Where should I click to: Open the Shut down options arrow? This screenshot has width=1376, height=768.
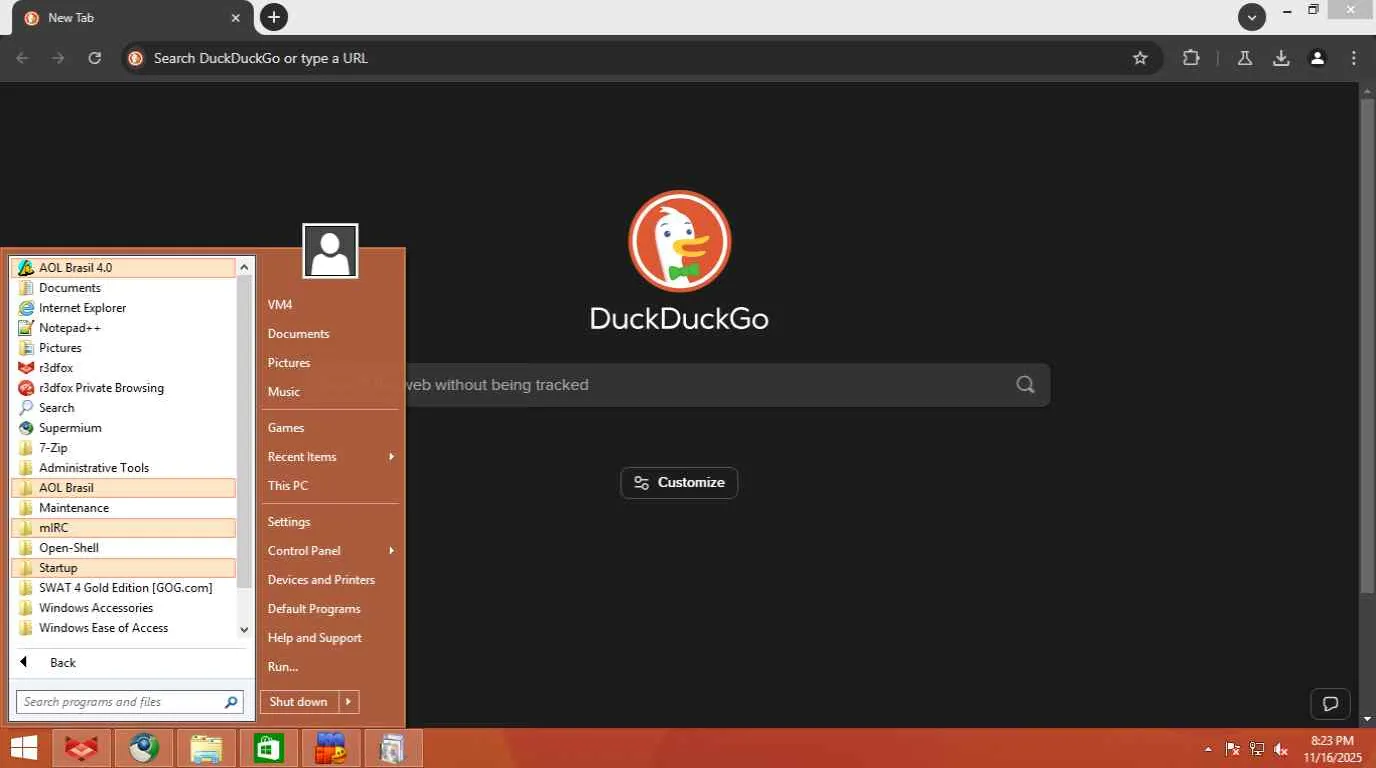coord(349,702)
